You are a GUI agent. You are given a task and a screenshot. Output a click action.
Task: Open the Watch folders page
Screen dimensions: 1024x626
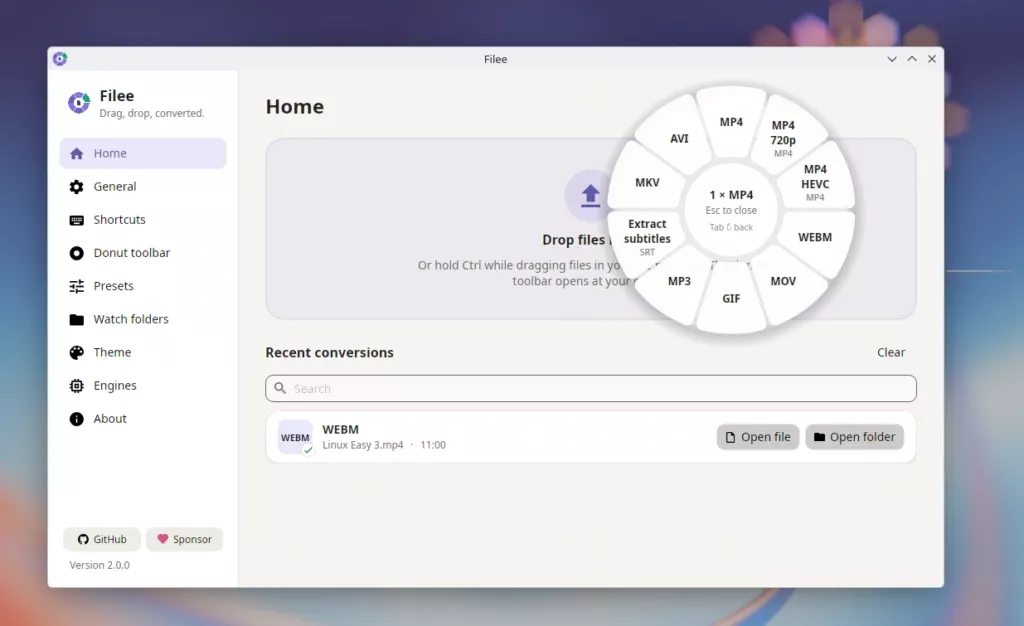click(x=143, y=319)
